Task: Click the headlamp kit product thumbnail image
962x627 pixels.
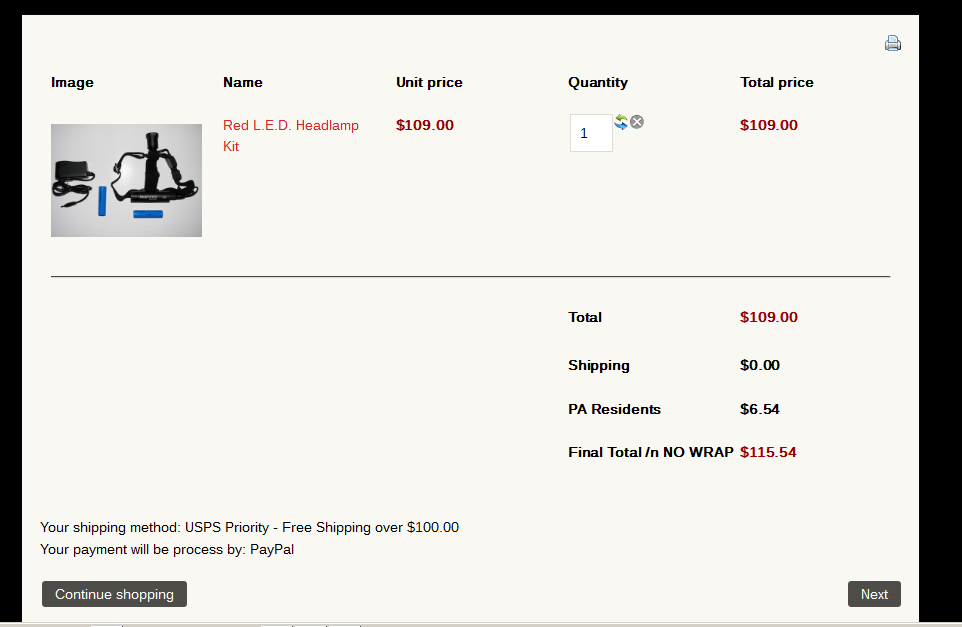Action: [126, 180]
